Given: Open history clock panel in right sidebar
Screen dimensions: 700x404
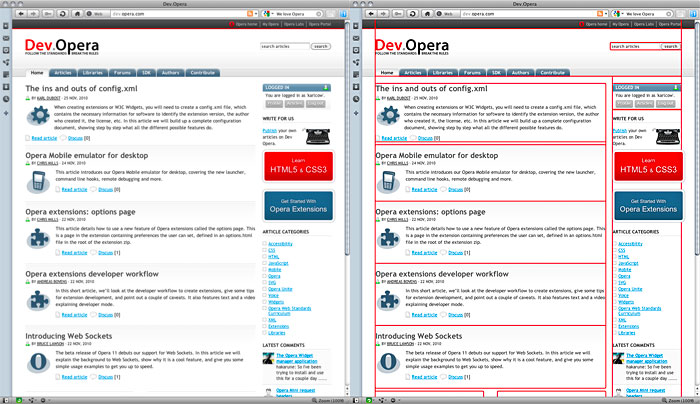Looking at the screenshot, I should pos(356,99).
